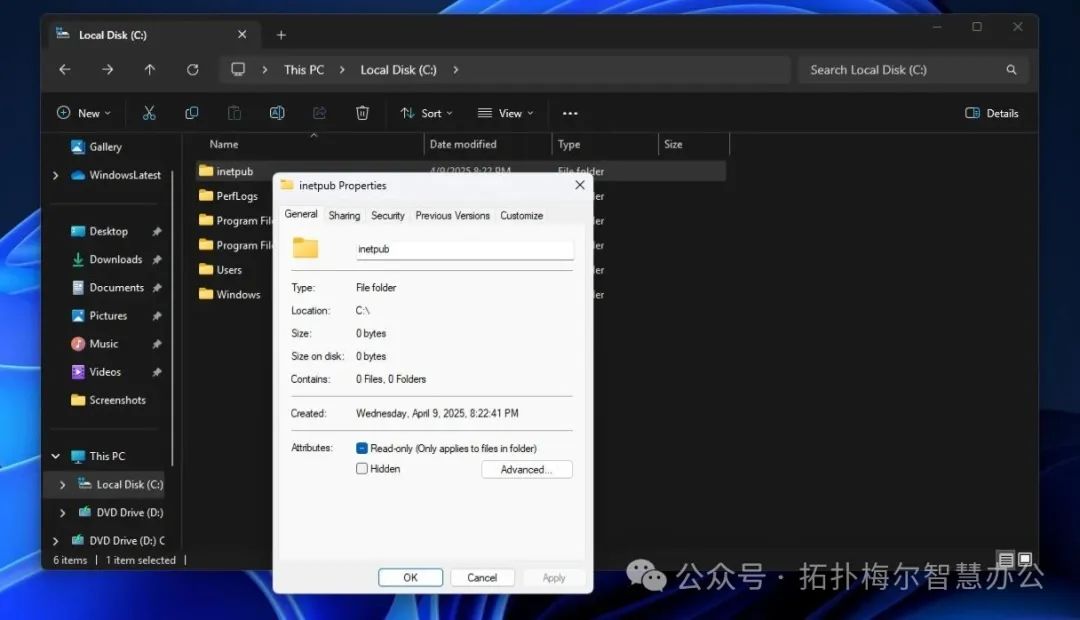The height and width of the screenshot is (620, 1080).
Task: Refresh the current folder view
Action: pyautogui.click(x=192, y=70)
